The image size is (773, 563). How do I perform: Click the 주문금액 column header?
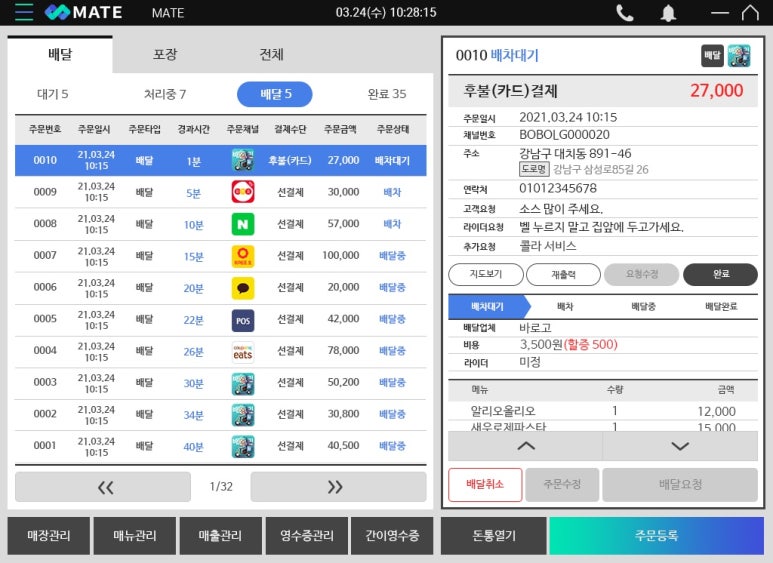point(340,129)
